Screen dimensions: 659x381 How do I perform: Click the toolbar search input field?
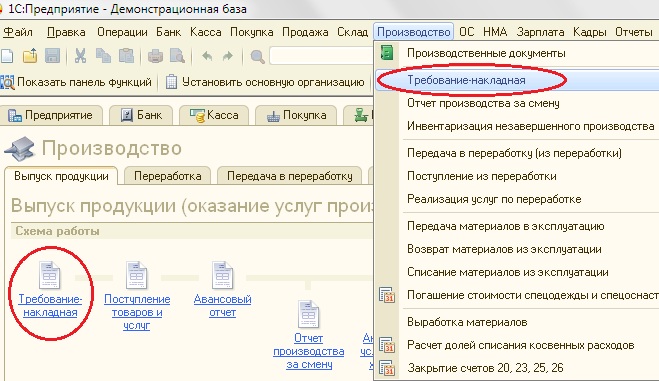pos(322,56)
